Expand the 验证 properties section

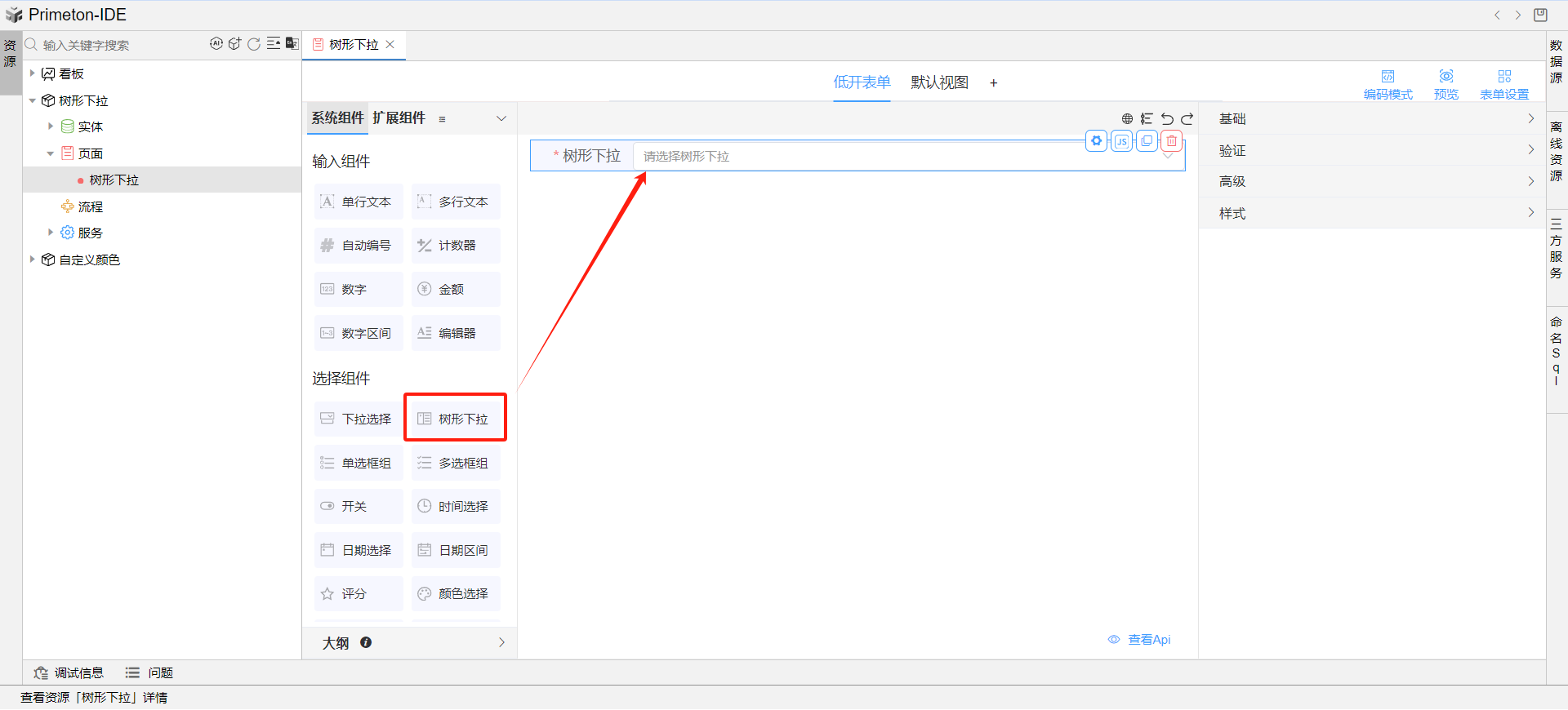(1372, 151)
